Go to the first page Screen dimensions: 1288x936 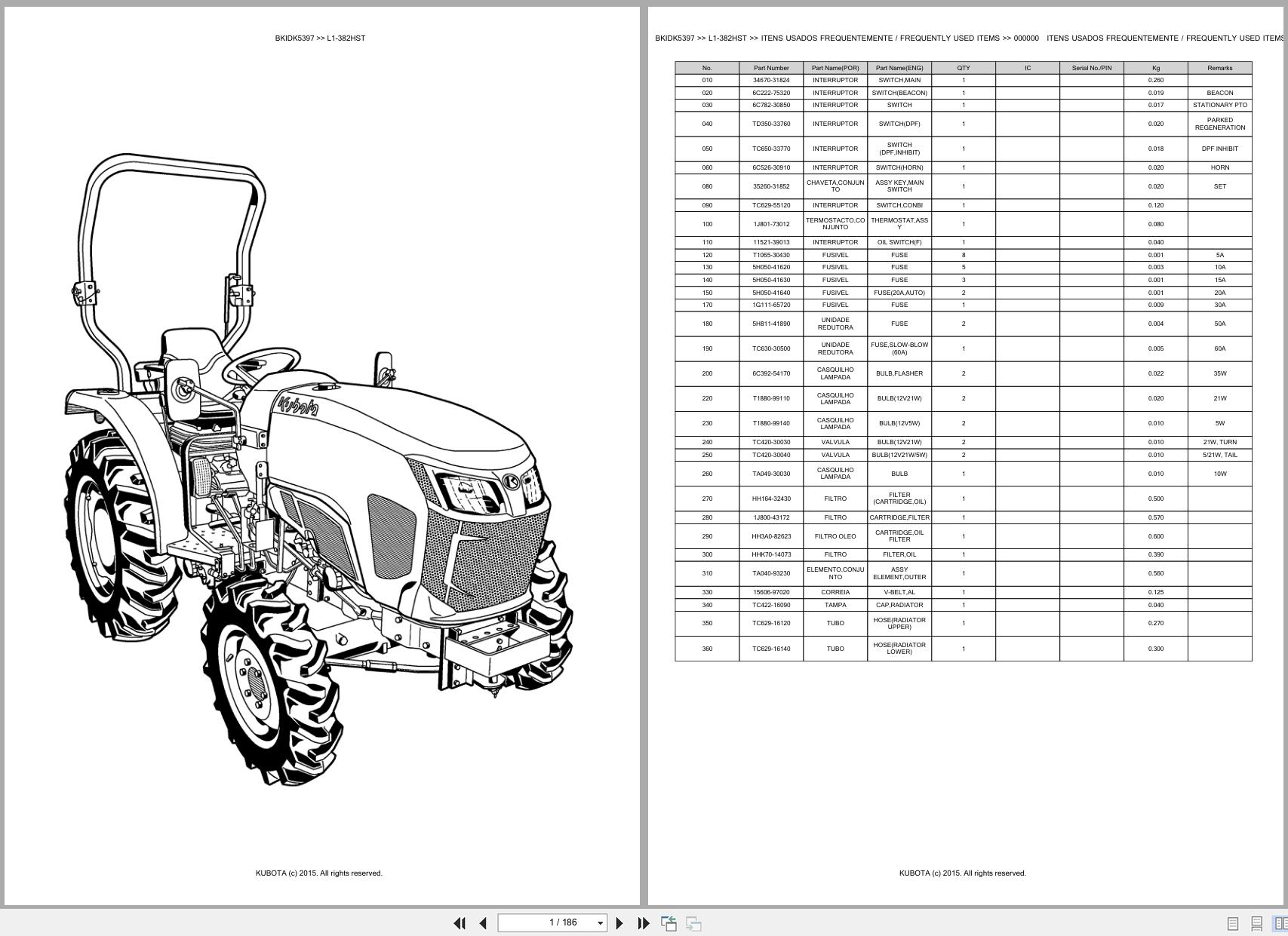(x=460, y=923)
